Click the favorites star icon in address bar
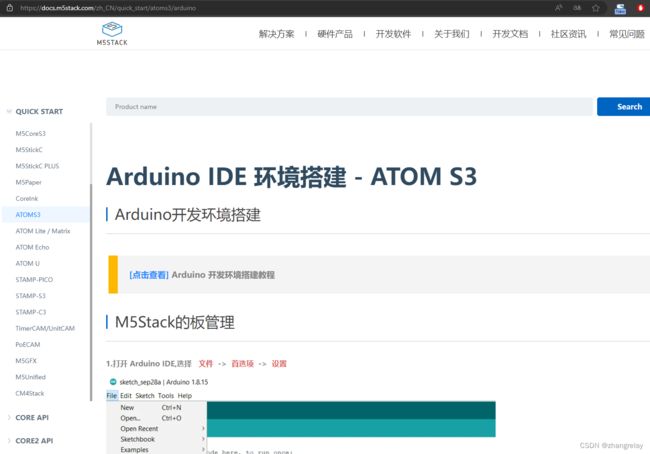The image size is (650, 454). click(x=596, y=8)
